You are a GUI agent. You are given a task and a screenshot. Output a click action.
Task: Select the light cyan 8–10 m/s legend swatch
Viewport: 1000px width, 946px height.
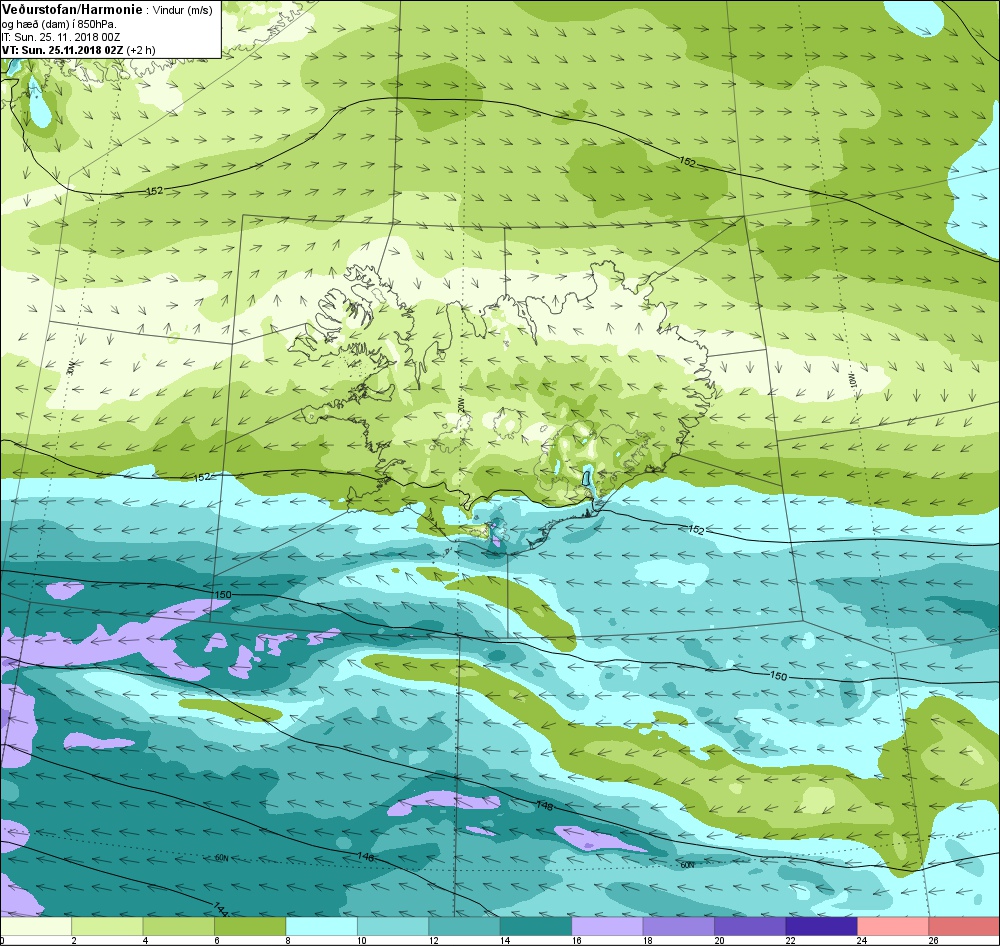coord(321,926)
